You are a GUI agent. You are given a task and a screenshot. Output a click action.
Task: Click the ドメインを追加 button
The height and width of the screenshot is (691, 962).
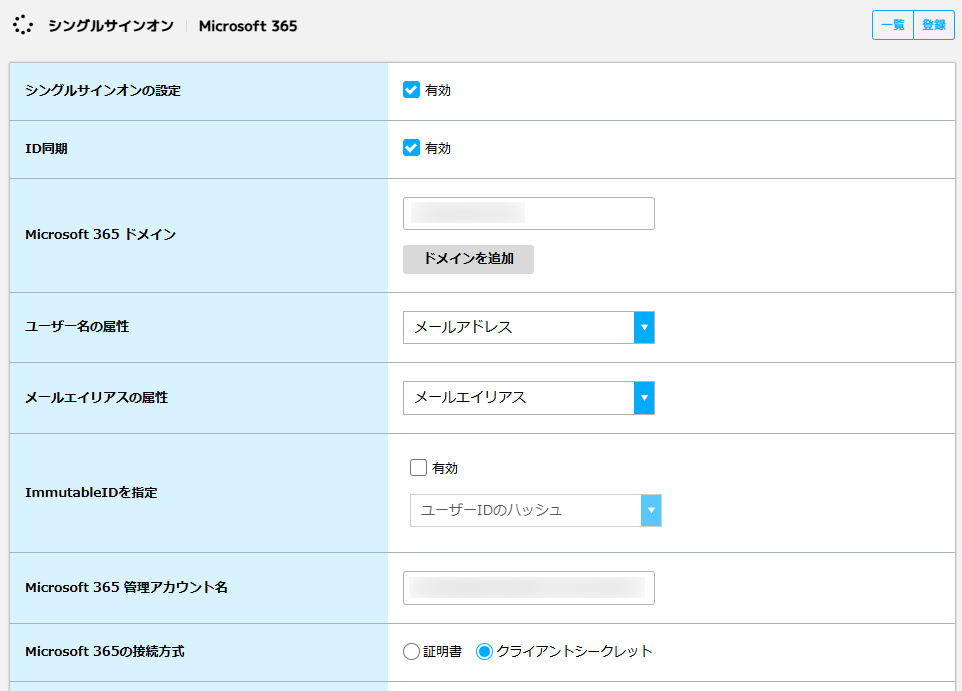pos(468,259)
